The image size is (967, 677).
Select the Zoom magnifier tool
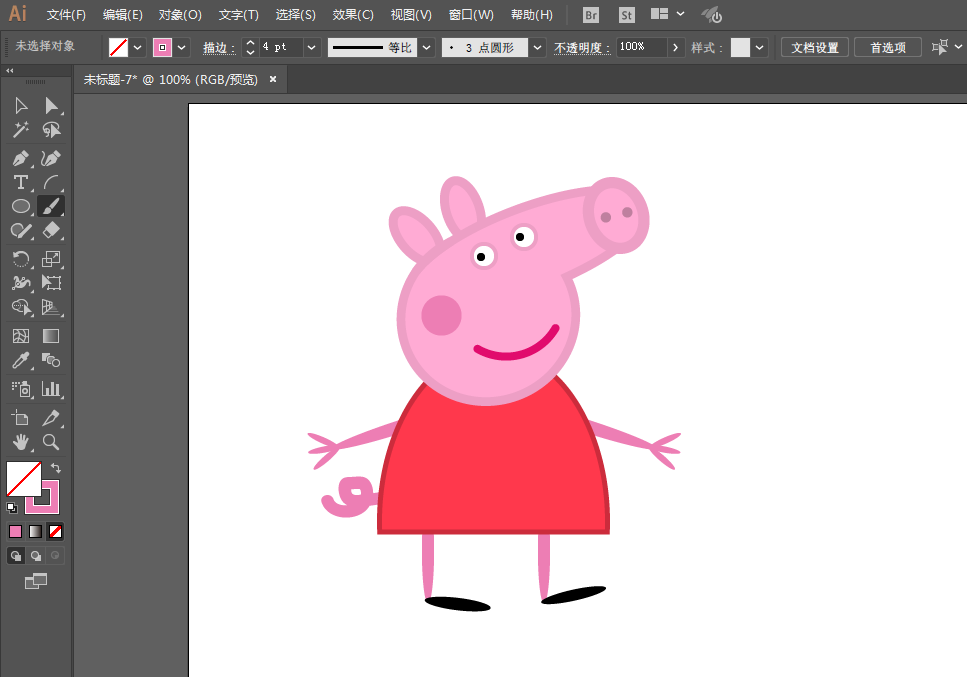(x=51, y=442)
